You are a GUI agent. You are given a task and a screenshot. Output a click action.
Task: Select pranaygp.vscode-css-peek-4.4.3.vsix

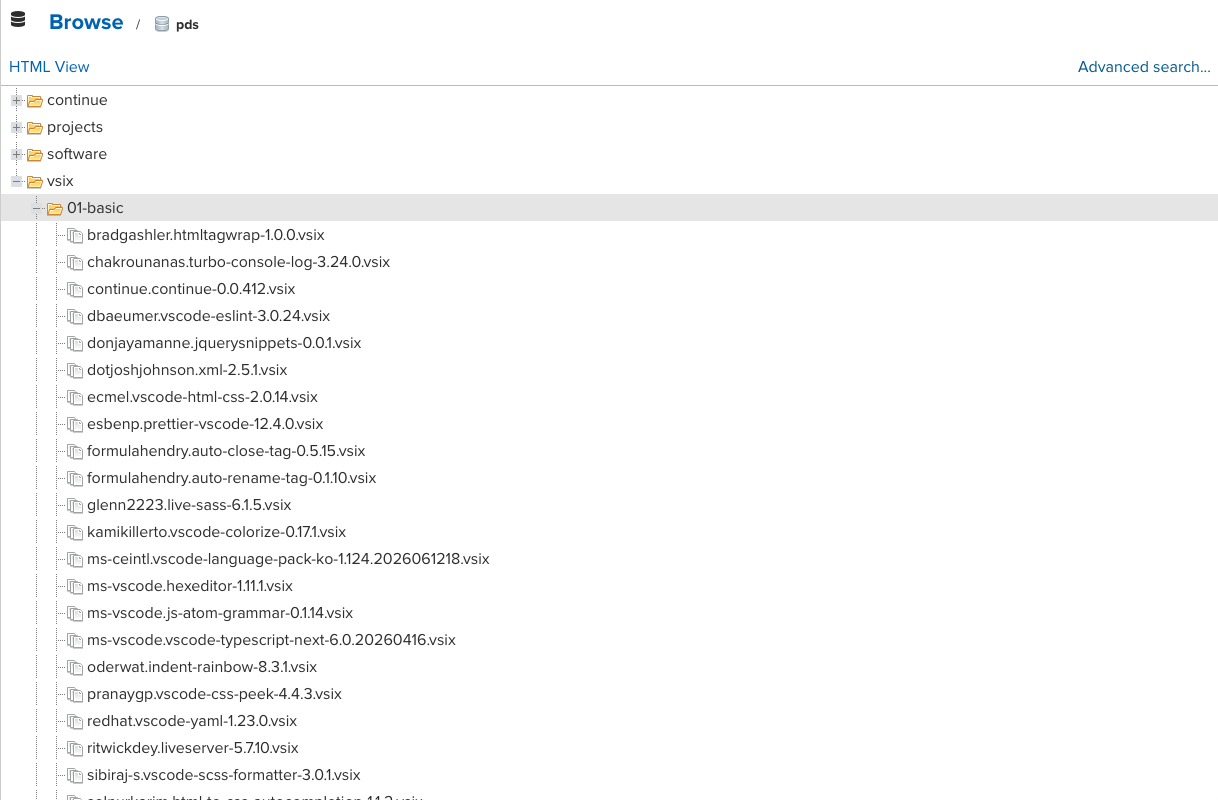(214, 694)
